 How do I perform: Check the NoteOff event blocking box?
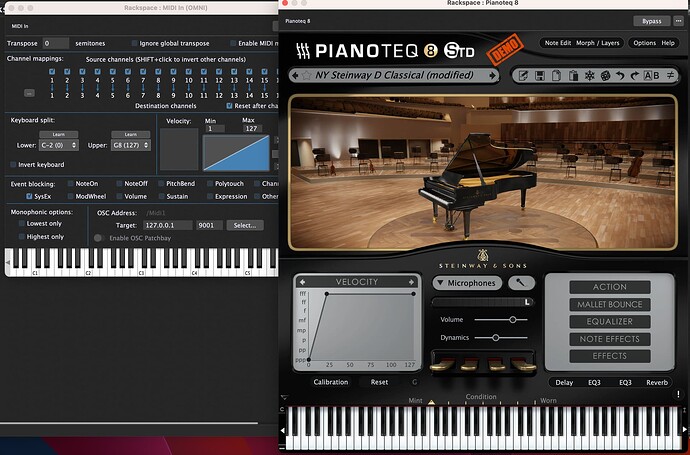pos(119,183)
